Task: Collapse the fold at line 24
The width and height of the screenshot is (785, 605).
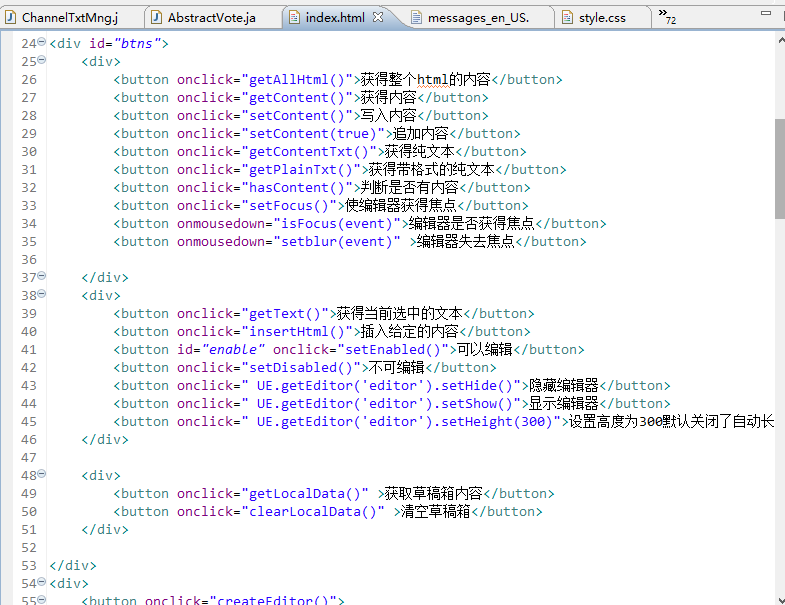Action: 42,42
